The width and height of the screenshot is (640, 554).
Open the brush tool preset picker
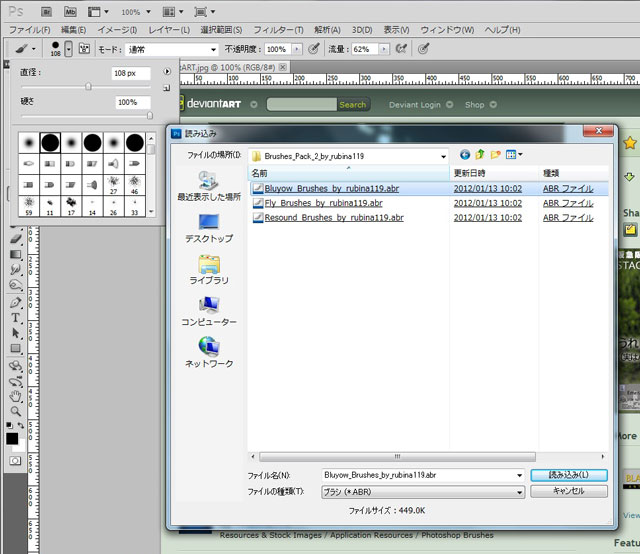(25, 49)
